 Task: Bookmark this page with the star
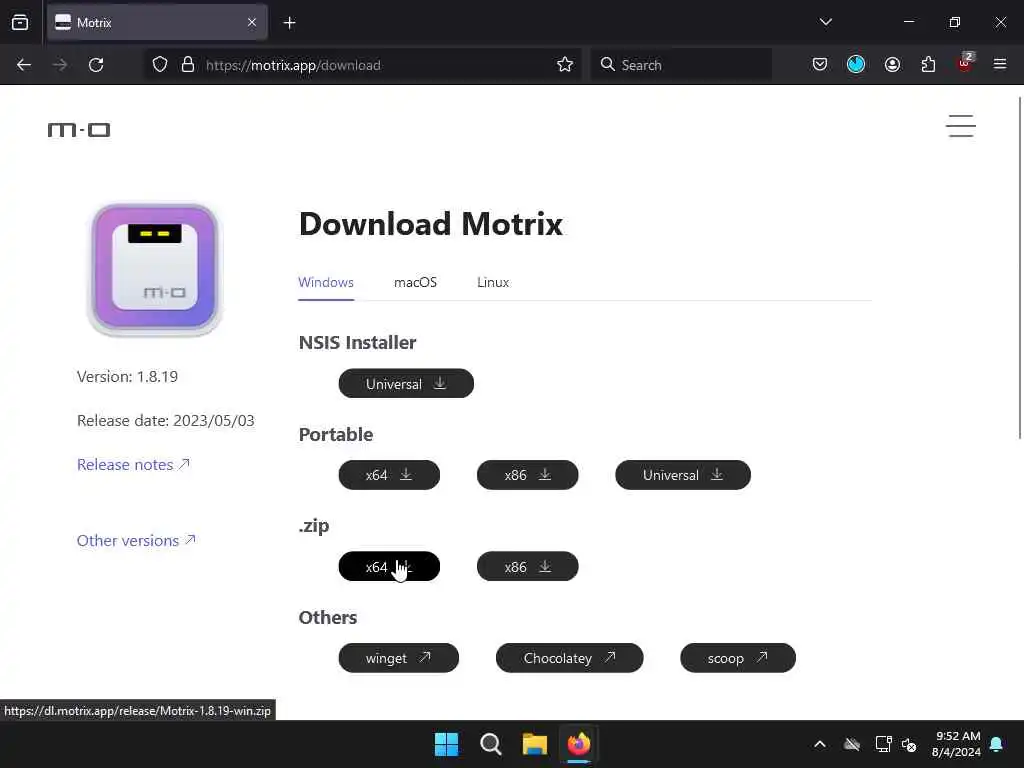(x=565, y=65)
